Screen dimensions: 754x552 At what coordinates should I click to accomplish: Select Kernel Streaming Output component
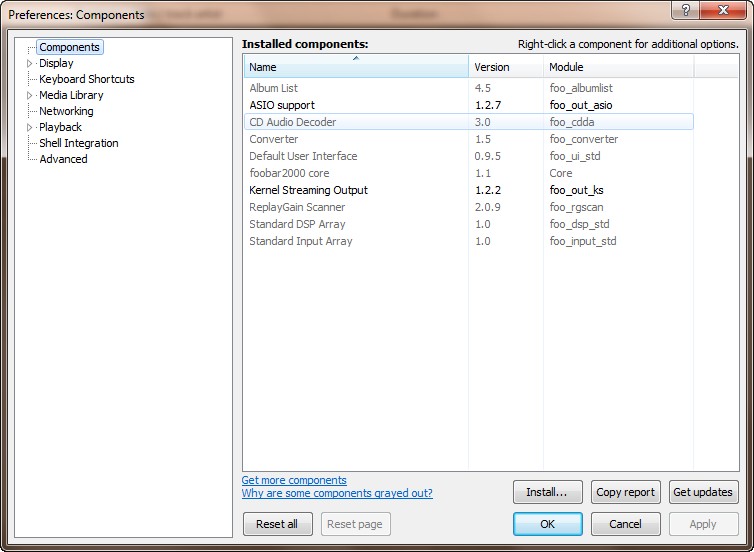(469, 190)
